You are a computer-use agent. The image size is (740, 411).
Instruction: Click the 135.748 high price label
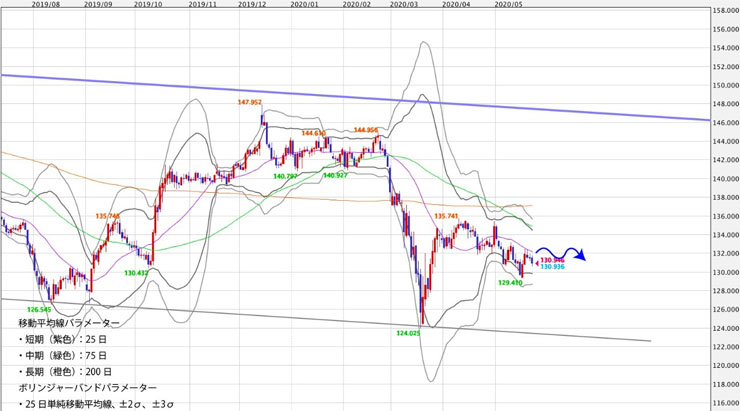coord(108,216)
